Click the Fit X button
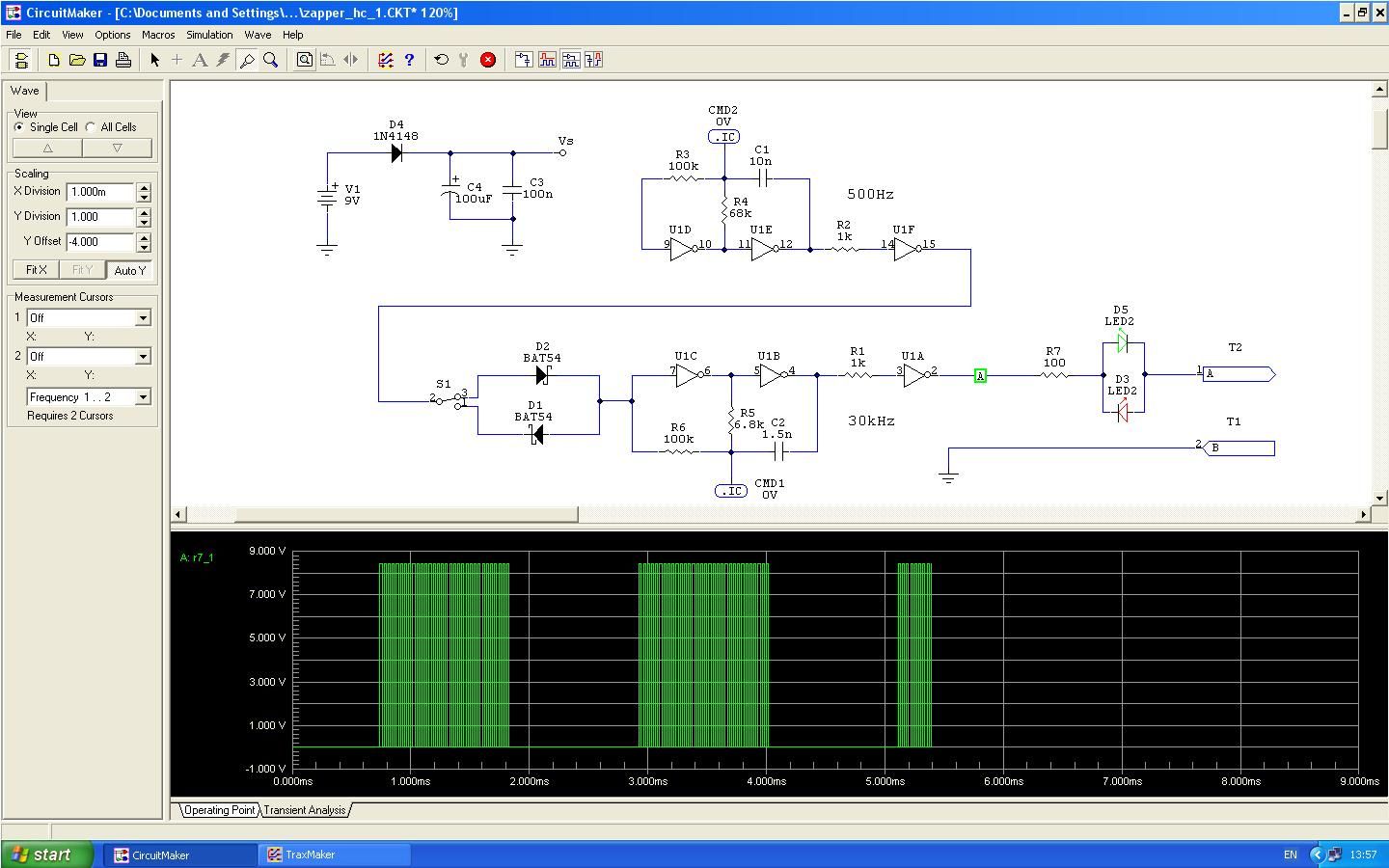 click(x=37, y=270)
